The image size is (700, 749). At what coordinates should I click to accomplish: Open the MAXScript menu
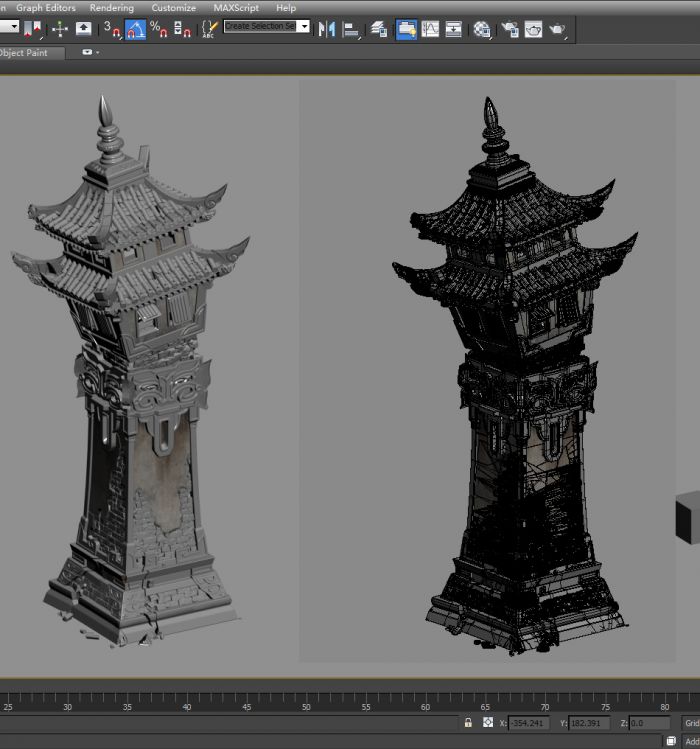236,8
